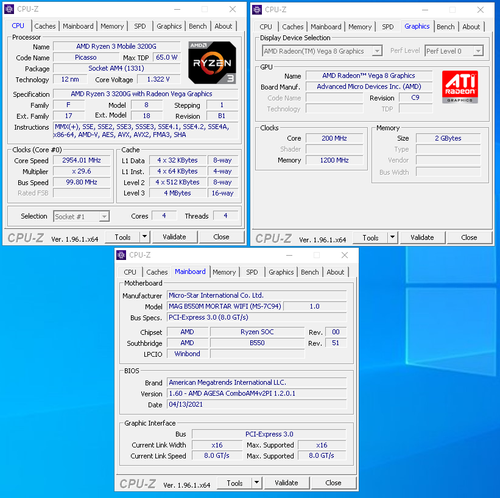
Task: Click the Multiplier value x 29.6
Action: pyautogui.click(x=82, y=171)
